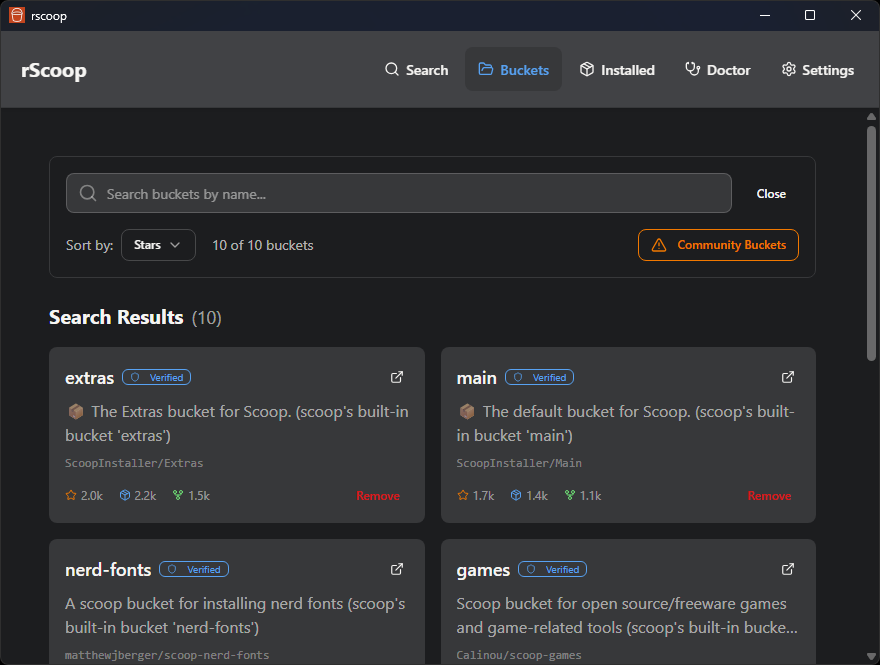Click the rscoop app icon in title bar
The image size is (880, 665).
pyautogui.click(x=17, y=15)
